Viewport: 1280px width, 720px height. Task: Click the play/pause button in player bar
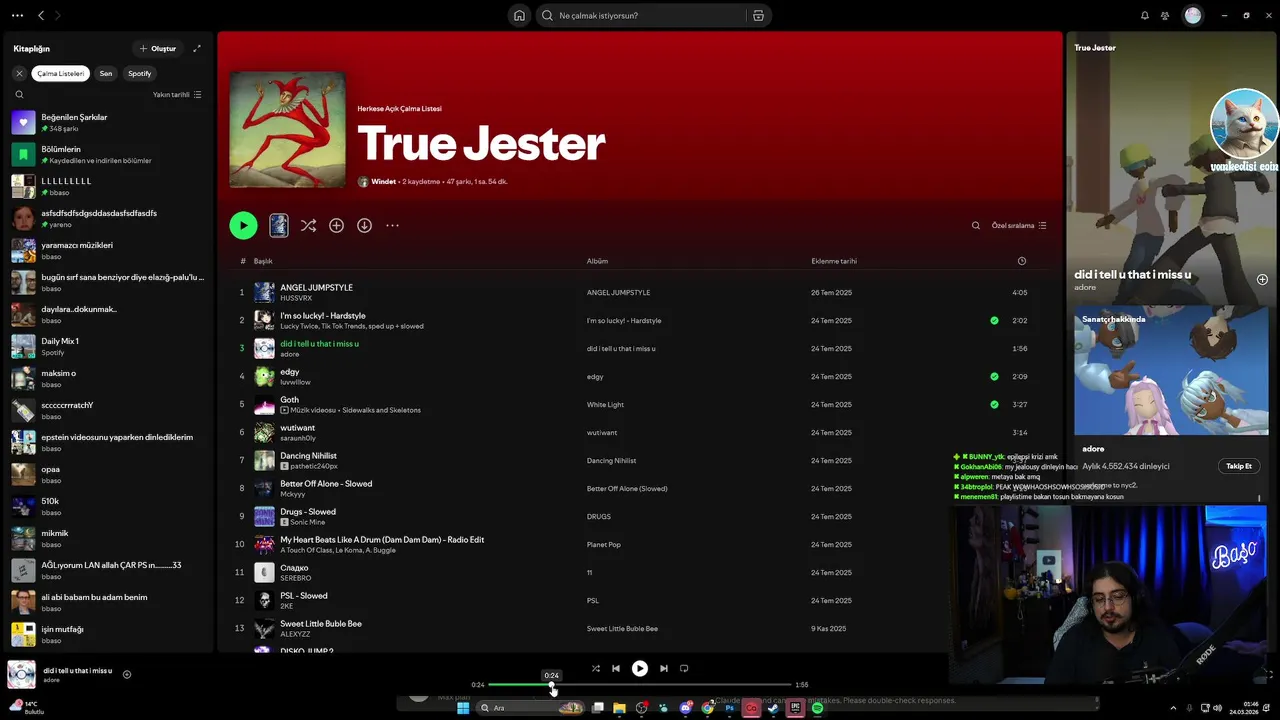[640, 668]
